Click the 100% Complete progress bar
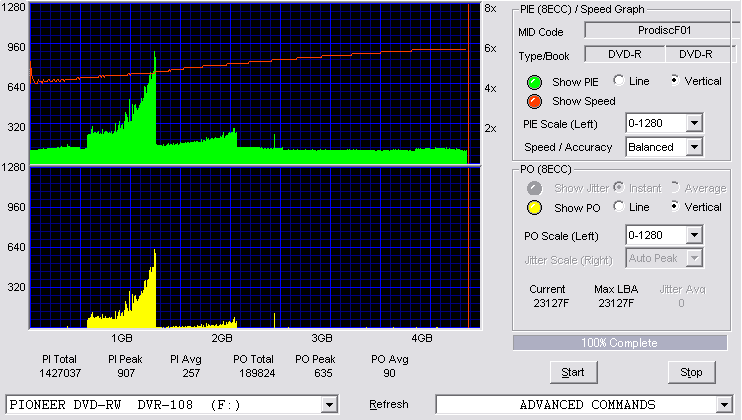Screen dimensions: 742x420 [x=619, y=343]
